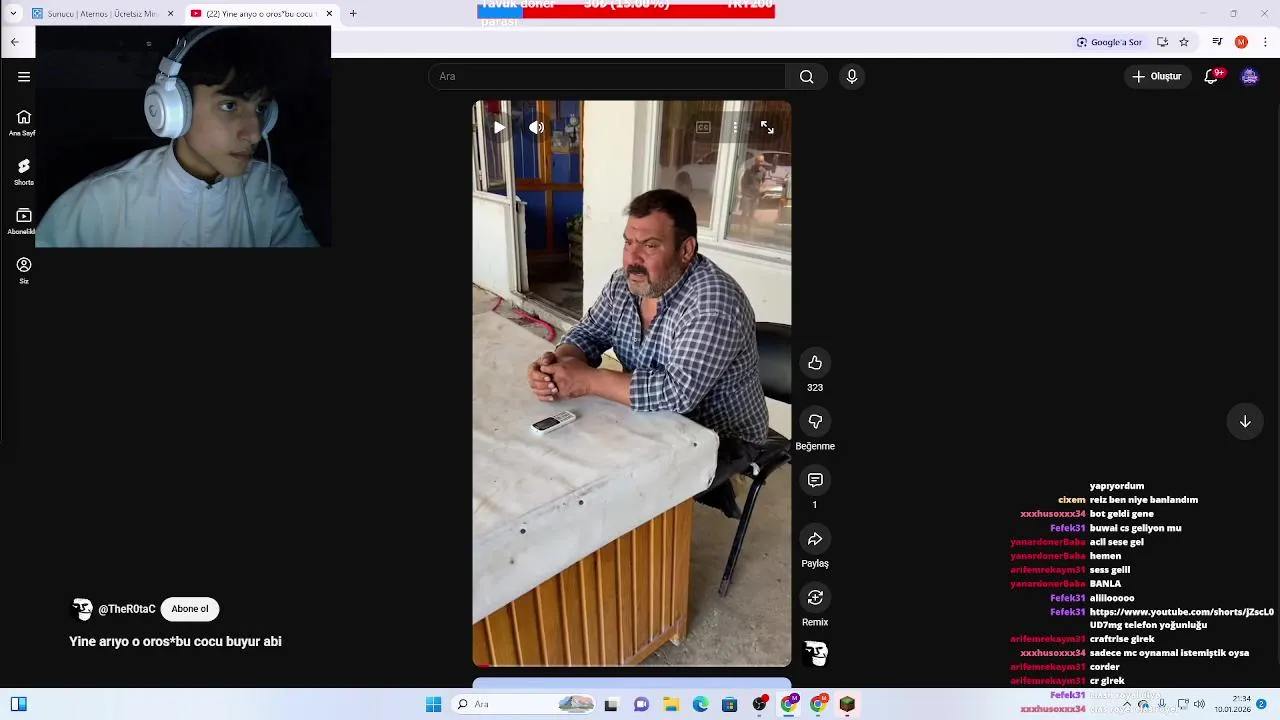Screen dimensions: 1280x720
Task: Remix this Short
Action: coord(815,598)
